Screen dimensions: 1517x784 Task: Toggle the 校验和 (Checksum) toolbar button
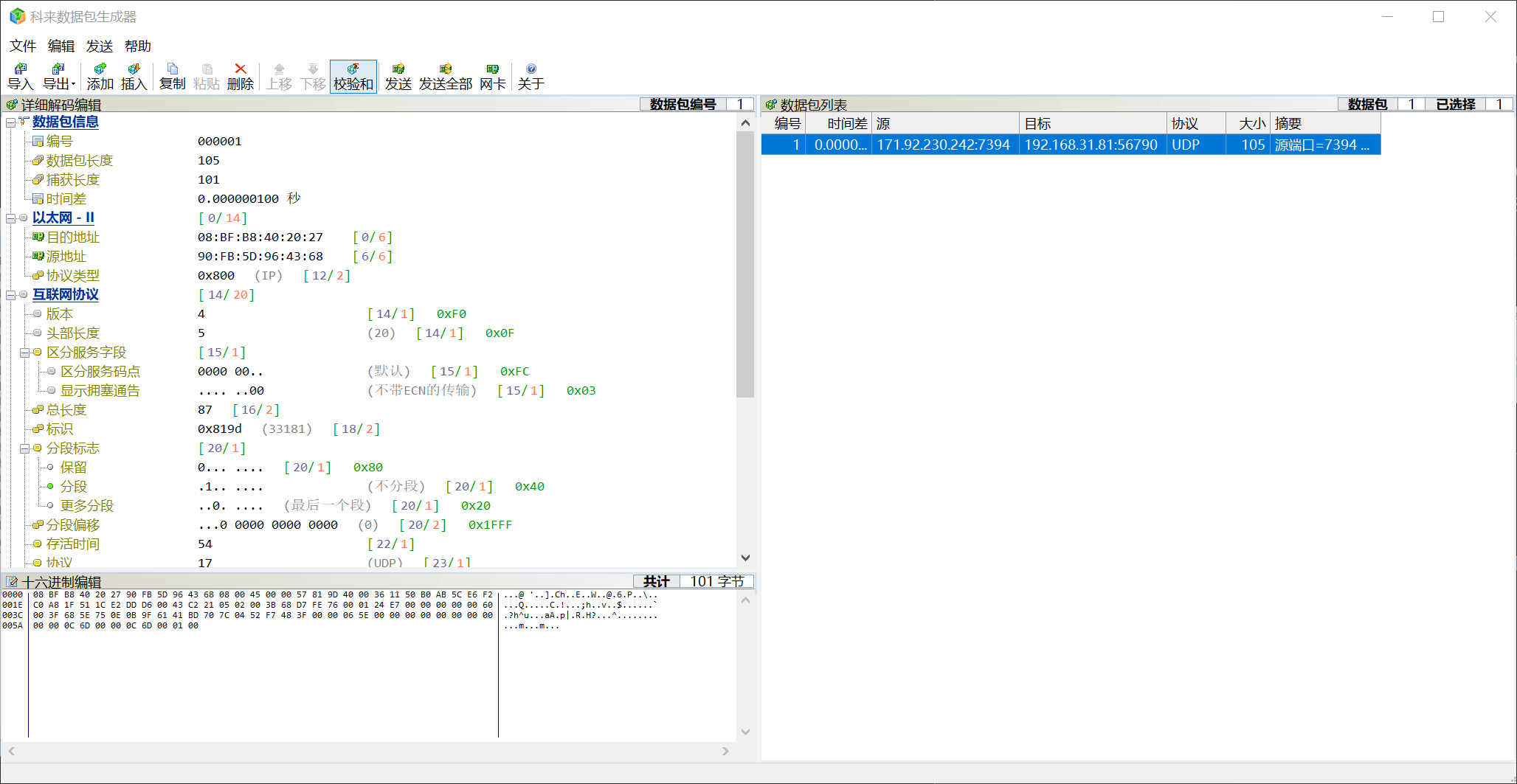[353, 77]
